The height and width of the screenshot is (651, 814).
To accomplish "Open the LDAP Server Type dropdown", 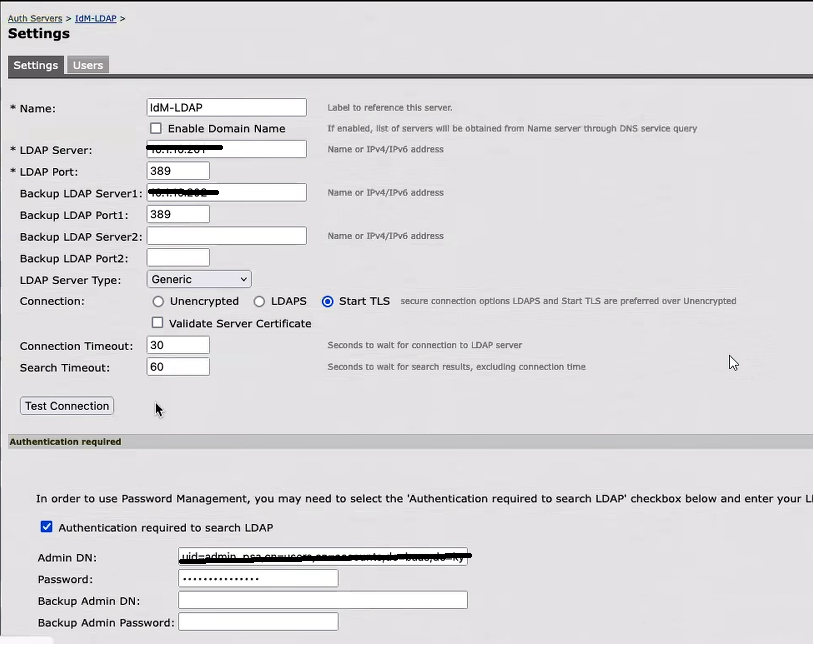I will [198, 280].
